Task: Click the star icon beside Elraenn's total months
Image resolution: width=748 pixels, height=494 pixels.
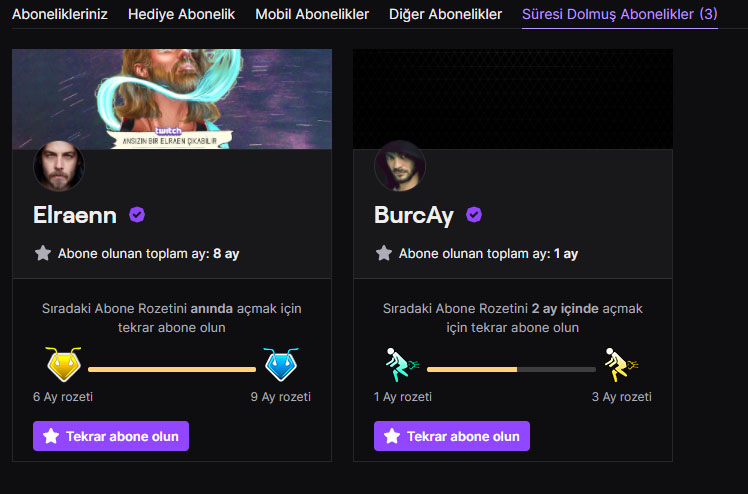Action: coord(43,253)
